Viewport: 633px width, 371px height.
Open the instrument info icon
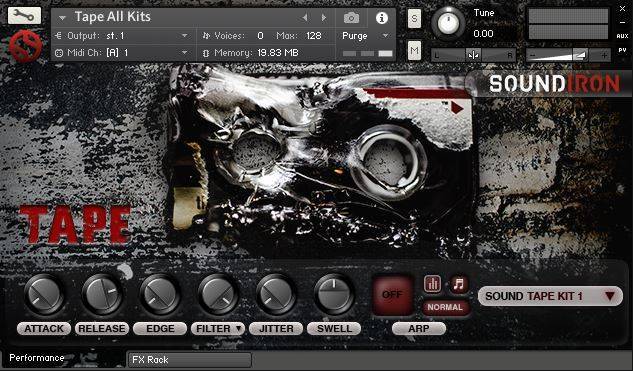[x=381, y=18]
